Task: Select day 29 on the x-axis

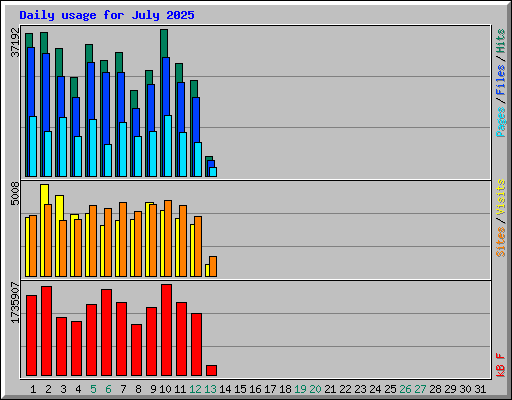Action: click(450, 389)
